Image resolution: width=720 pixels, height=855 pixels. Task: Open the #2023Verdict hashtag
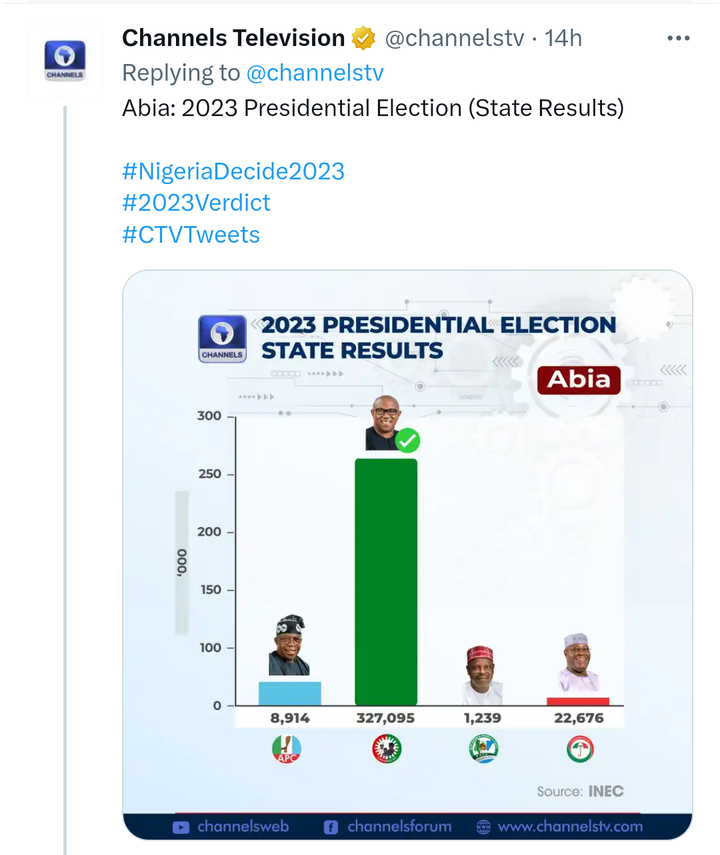click(x=196, y=203)
